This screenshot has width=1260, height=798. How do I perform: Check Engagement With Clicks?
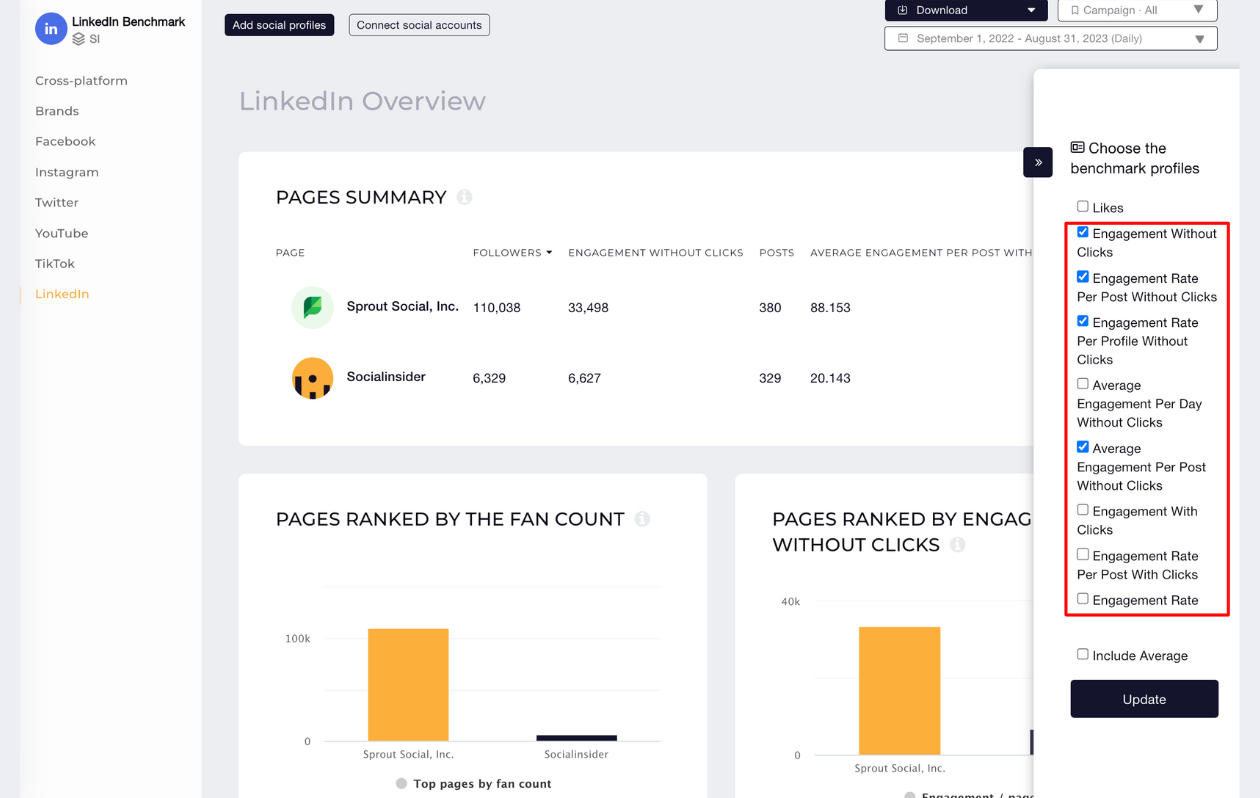pos(1082,510)
